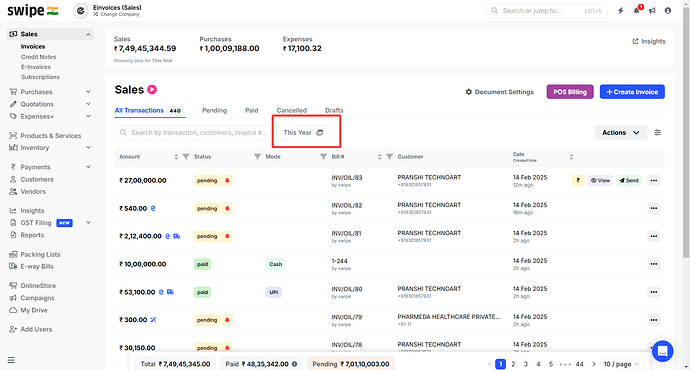Filter by Status column funnel icon
The height and width of the screenshot is (370, 690).
tap(257, 157)
